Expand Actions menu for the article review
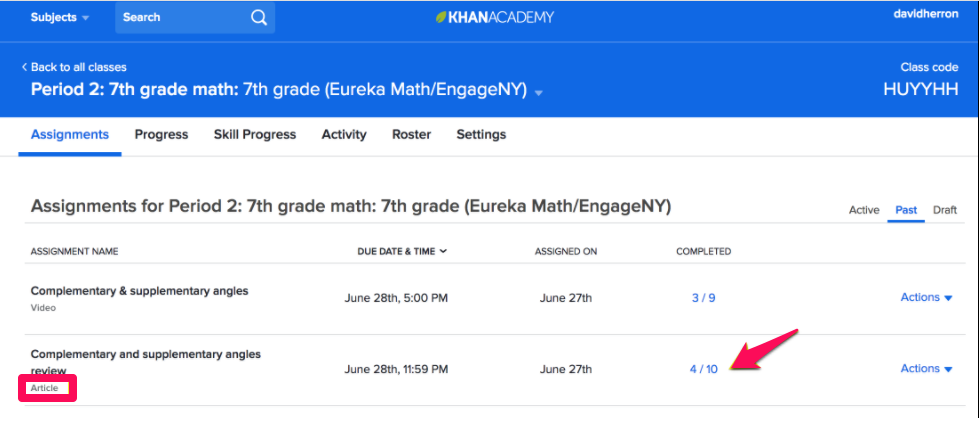 (x=926, y=368)
